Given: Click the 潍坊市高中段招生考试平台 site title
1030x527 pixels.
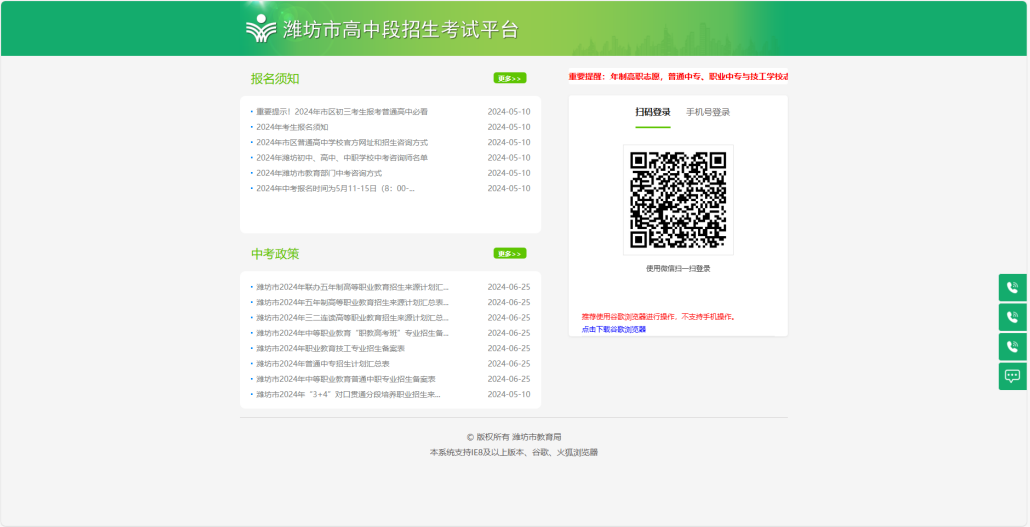Looking at the screenshot, I should pyautogui.click(x=401, y=30).
